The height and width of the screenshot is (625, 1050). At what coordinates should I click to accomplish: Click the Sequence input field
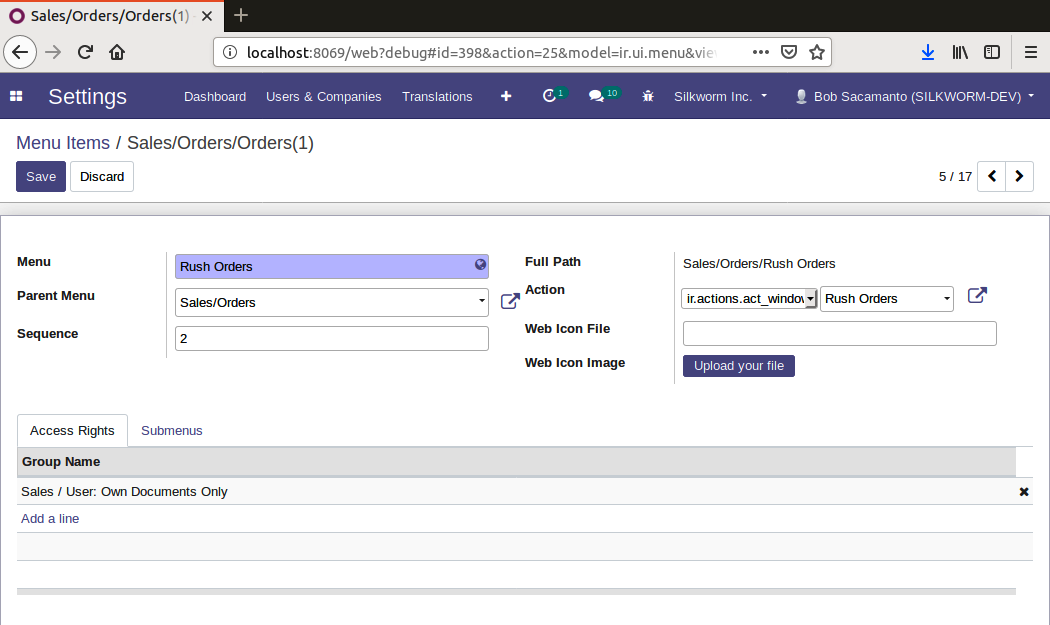click(331, 338)
